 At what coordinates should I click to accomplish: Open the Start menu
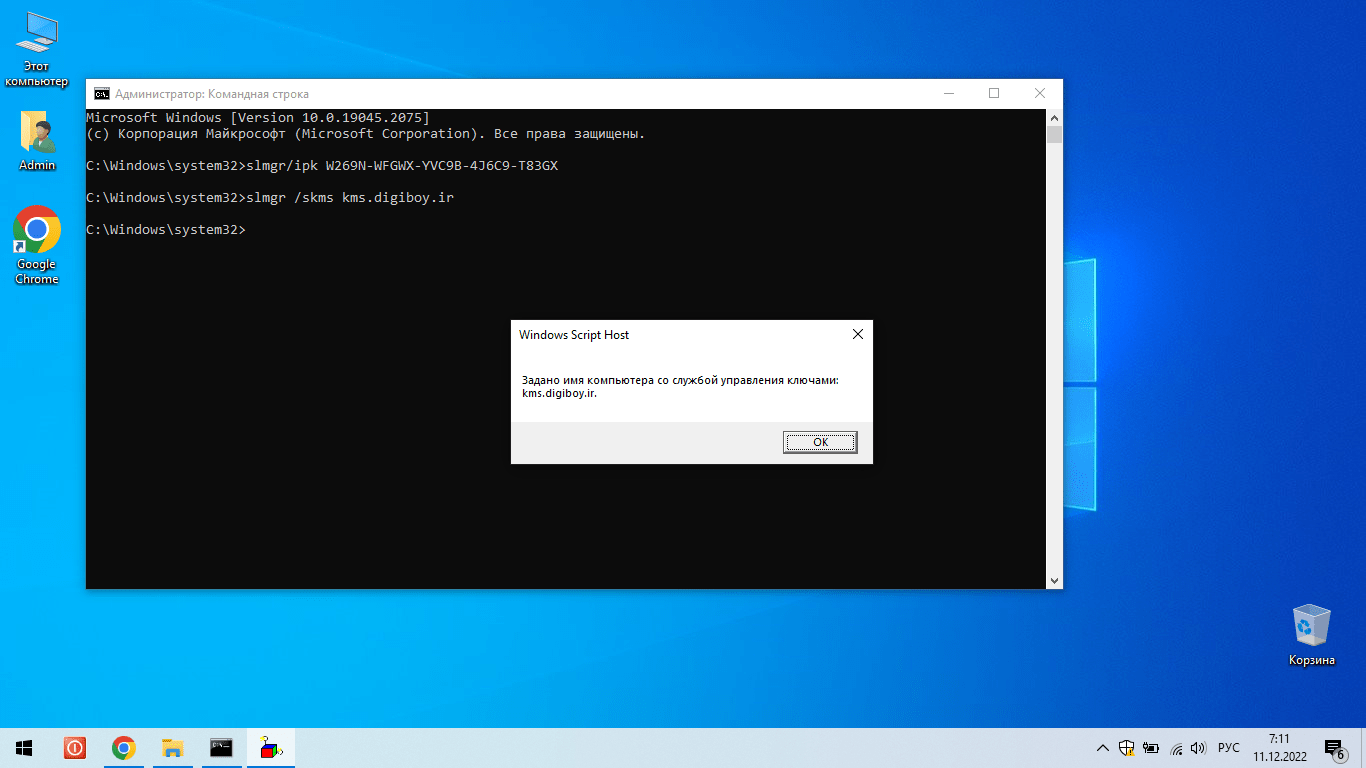click(24, 748)
